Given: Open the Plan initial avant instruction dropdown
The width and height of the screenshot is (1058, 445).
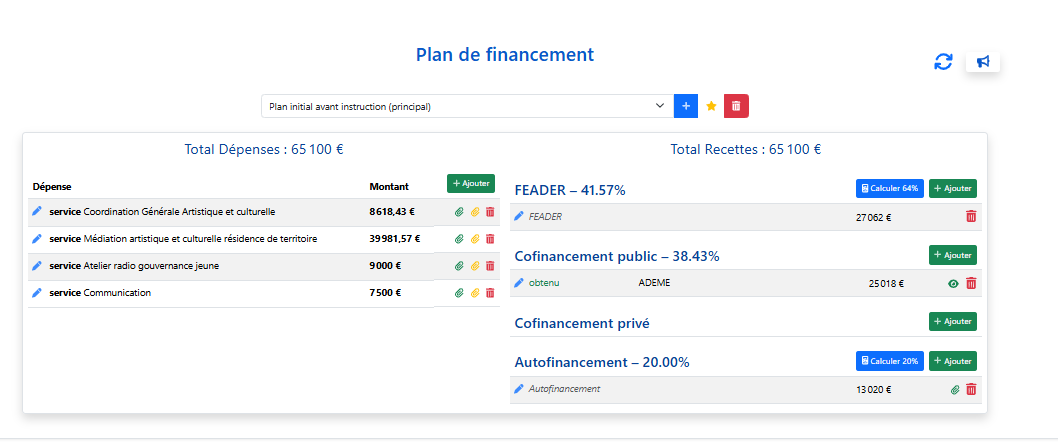Looking at the screenshot, I should (x=468, y=106).
